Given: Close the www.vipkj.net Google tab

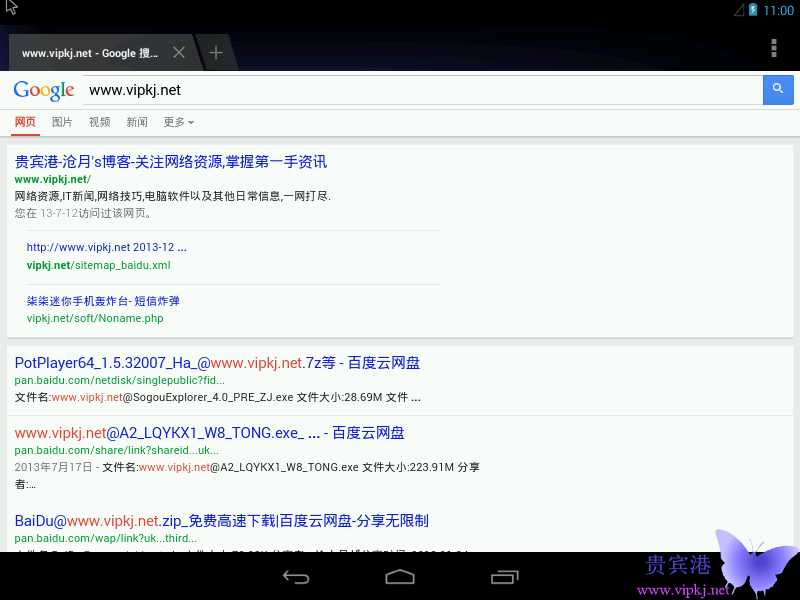Looking at the screenshot, I should pyautogui.click(x=179, y=52).
